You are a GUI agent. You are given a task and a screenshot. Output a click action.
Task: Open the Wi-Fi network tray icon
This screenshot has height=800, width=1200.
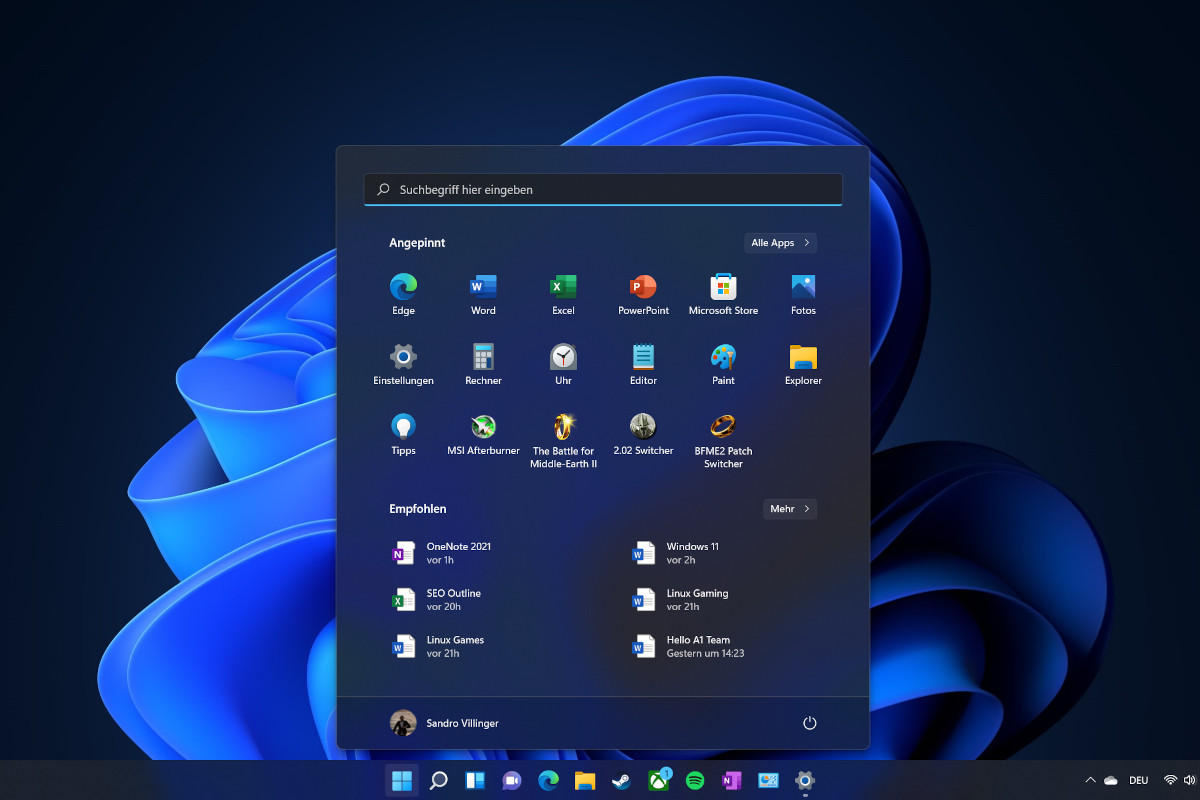1170,780
